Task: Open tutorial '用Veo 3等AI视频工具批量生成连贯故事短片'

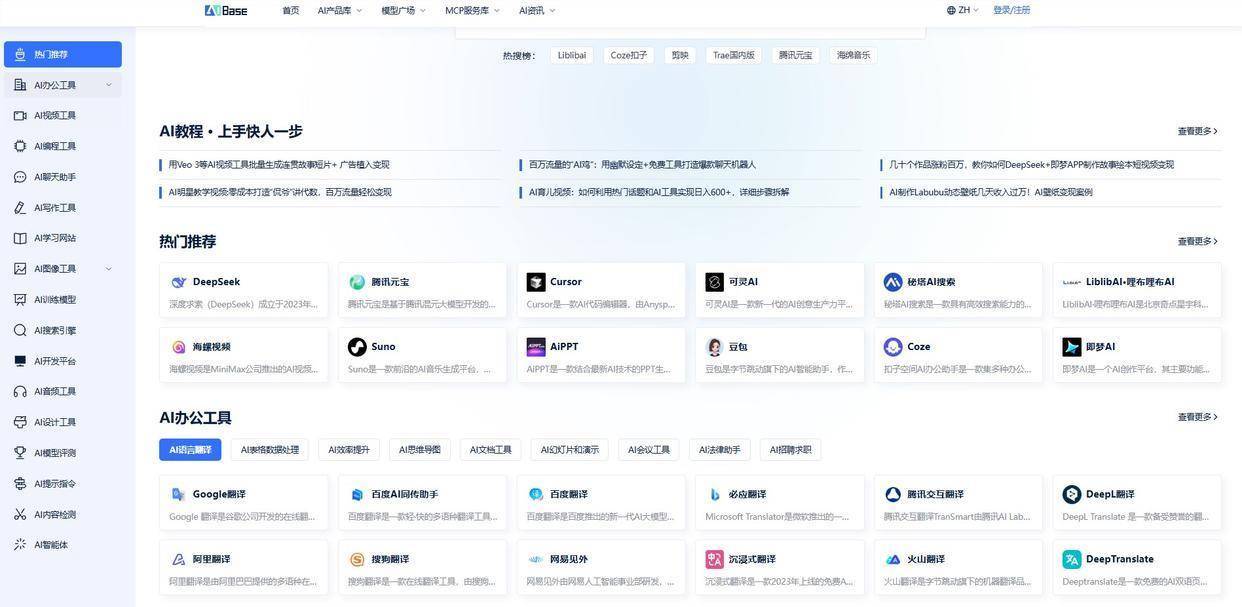Action: tap(279, 165)
